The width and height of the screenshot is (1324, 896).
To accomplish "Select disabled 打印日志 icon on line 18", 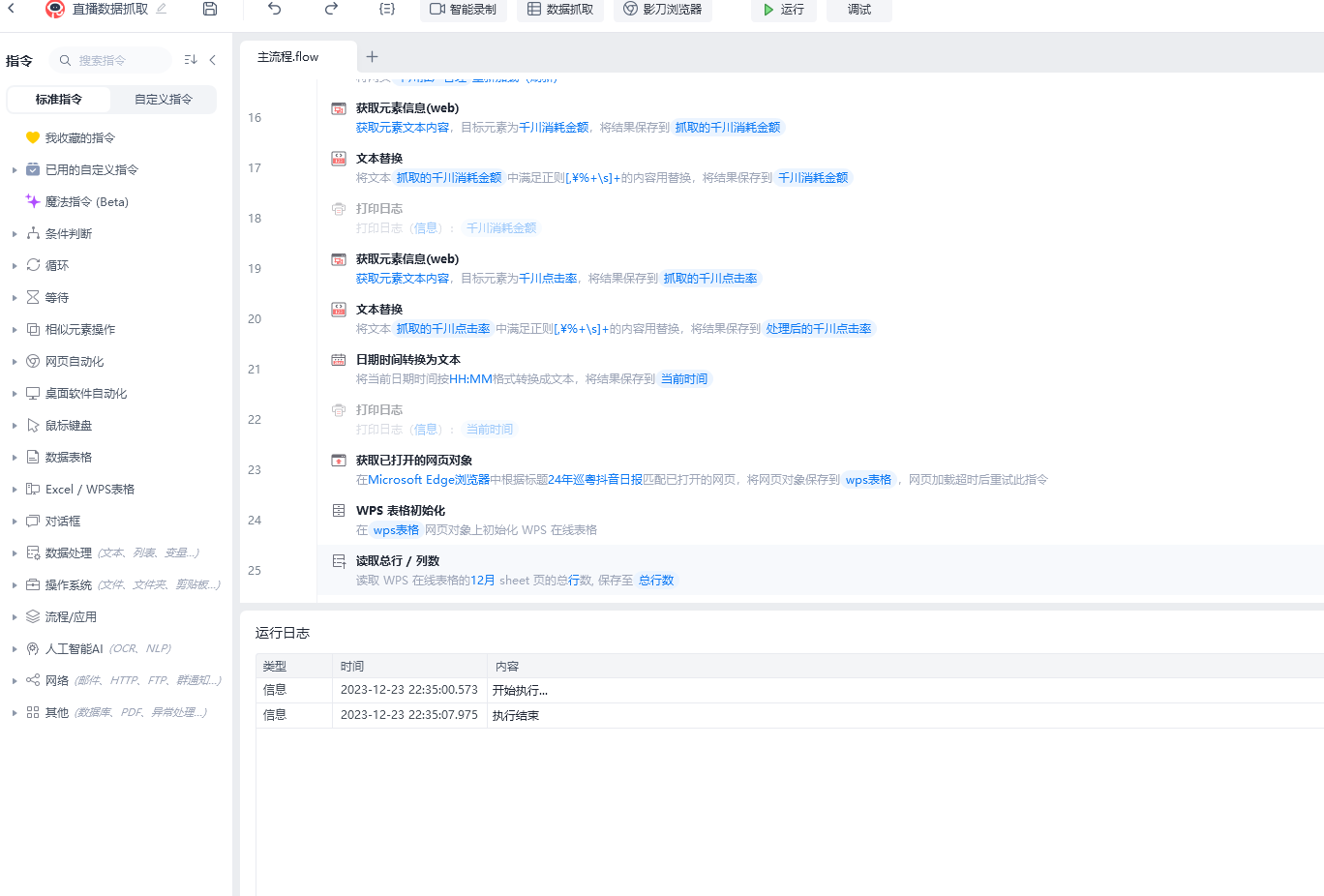I will pos(339,209).
